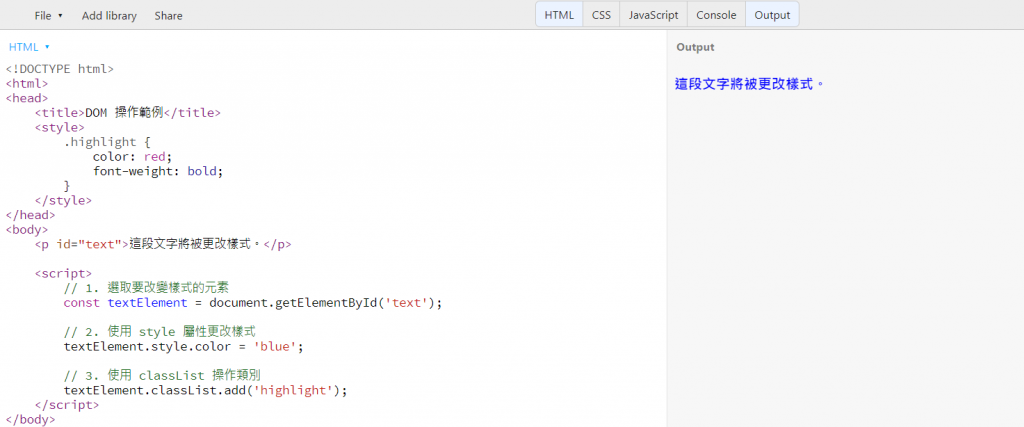Image resolution: width=1024 pixels, height=427 pixels.
Task: Toggle the CSS panel tab
Action: (601, 15)
